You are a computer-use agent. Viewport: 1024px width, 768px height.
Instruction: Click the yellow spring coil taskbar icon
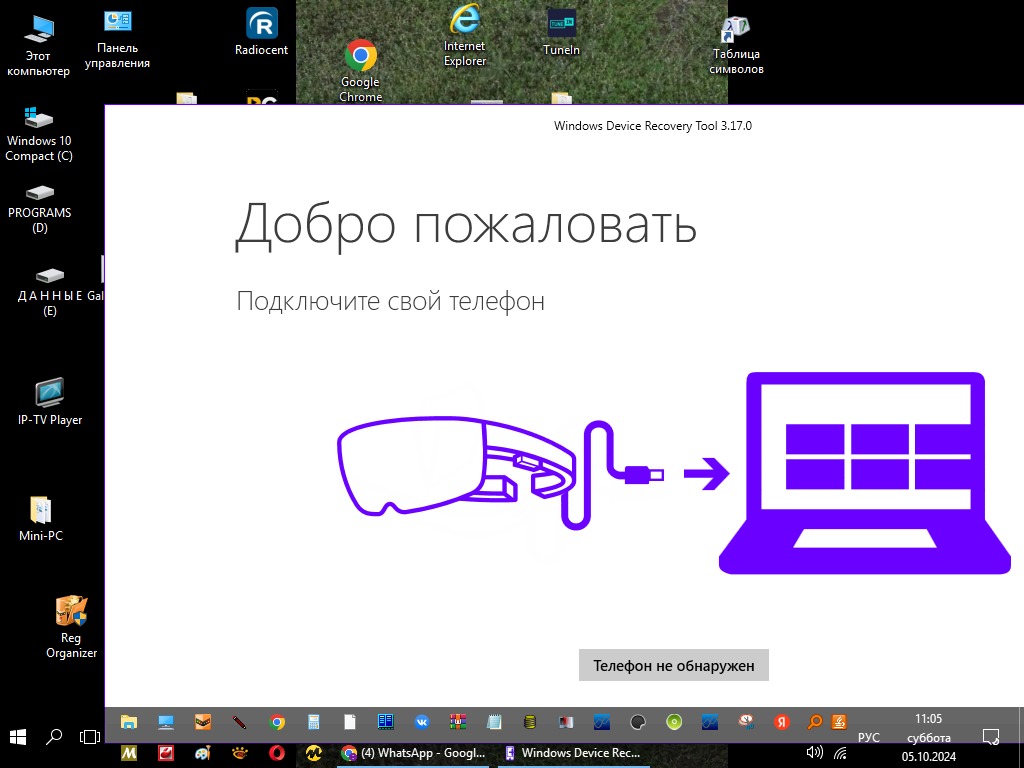click(530, 722)
